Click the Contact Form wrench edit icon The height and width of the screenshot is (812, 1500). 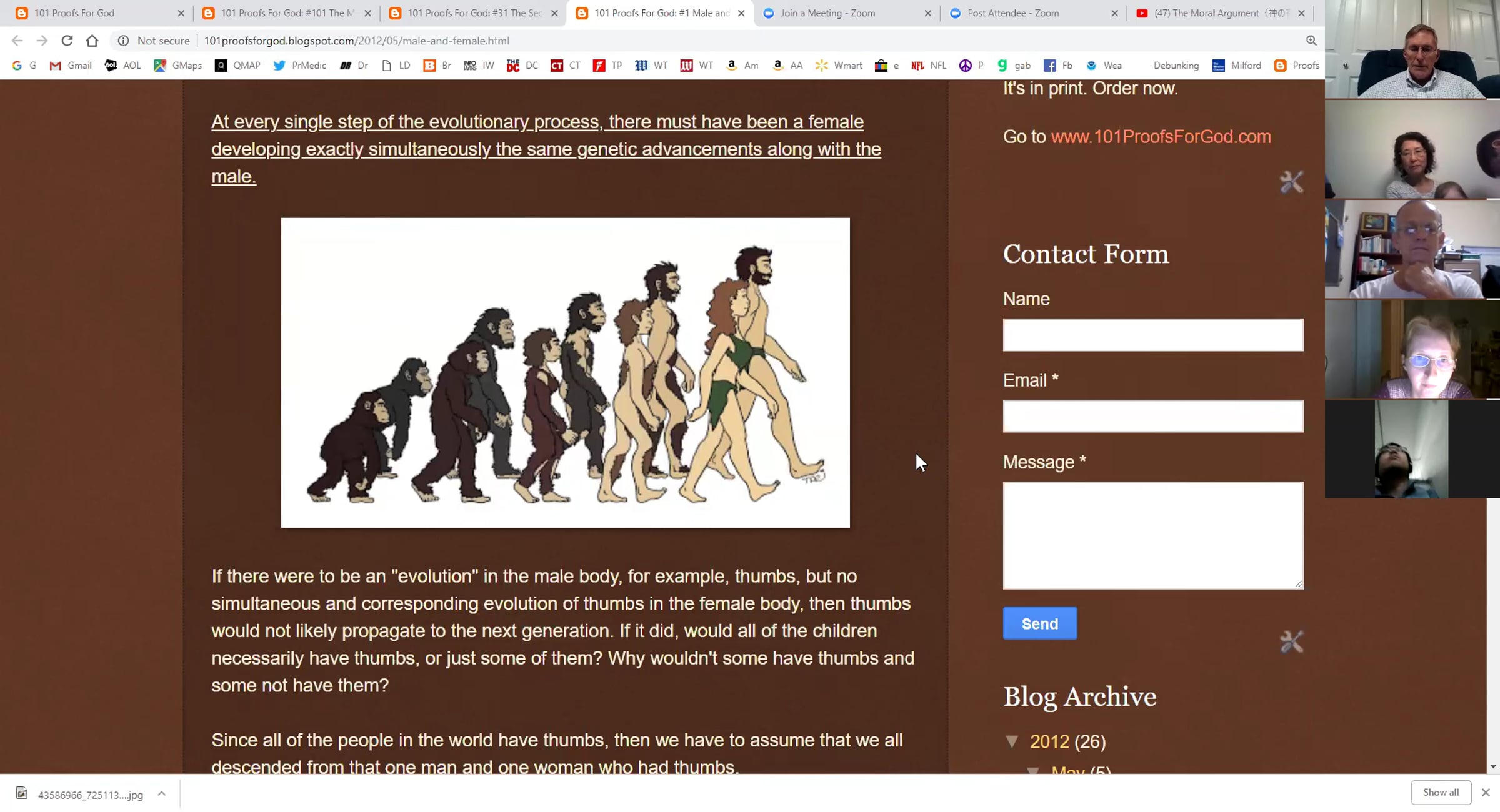[x=1291, y=641]
